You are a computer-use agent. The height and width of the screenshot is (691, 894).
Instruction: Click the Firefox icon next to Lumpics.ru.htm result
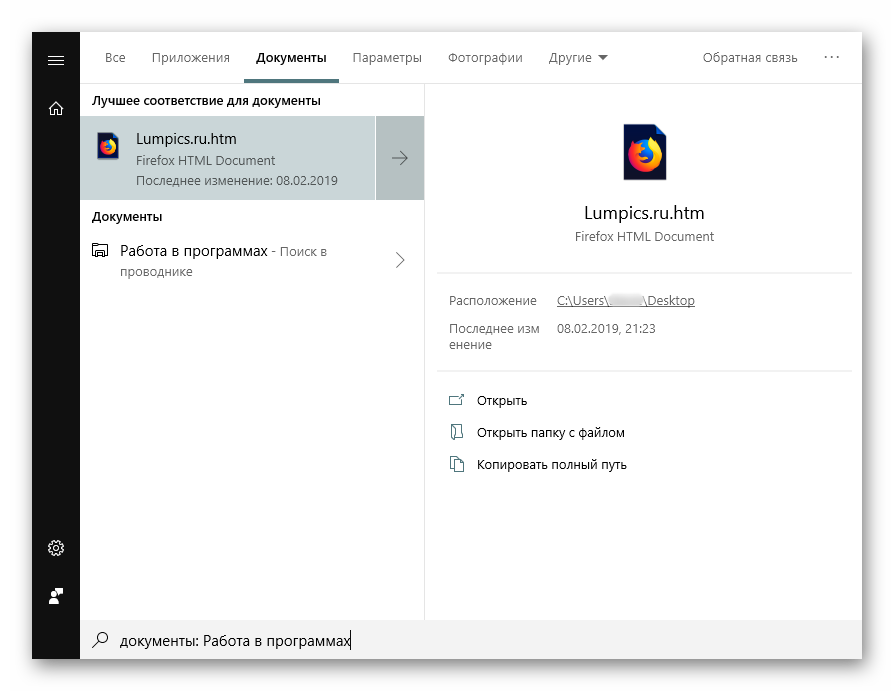pyautogui.click(x=108, y=147)
